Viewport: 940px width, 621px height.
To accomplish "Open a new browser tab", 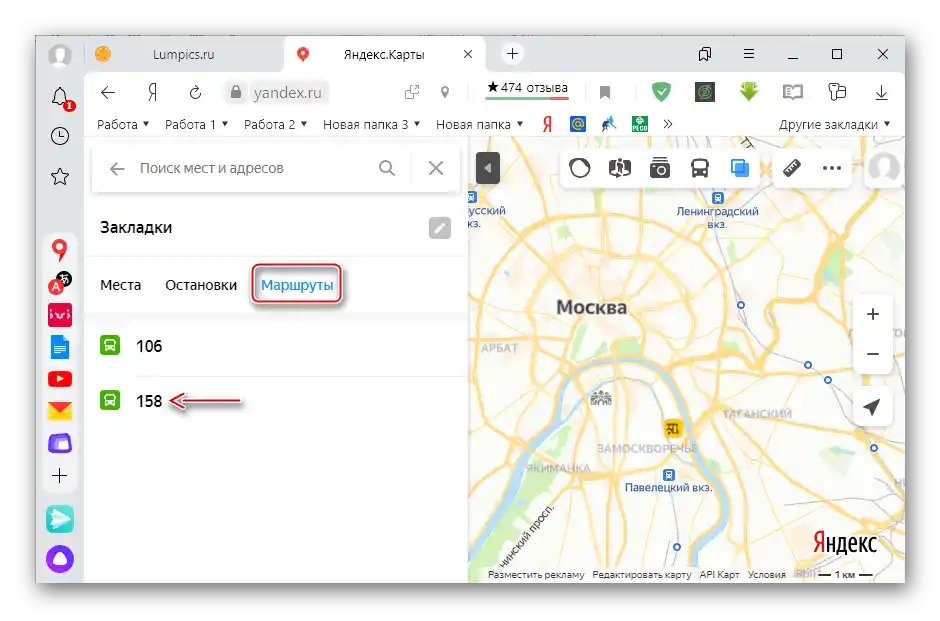I will click(x=513, y=54).
